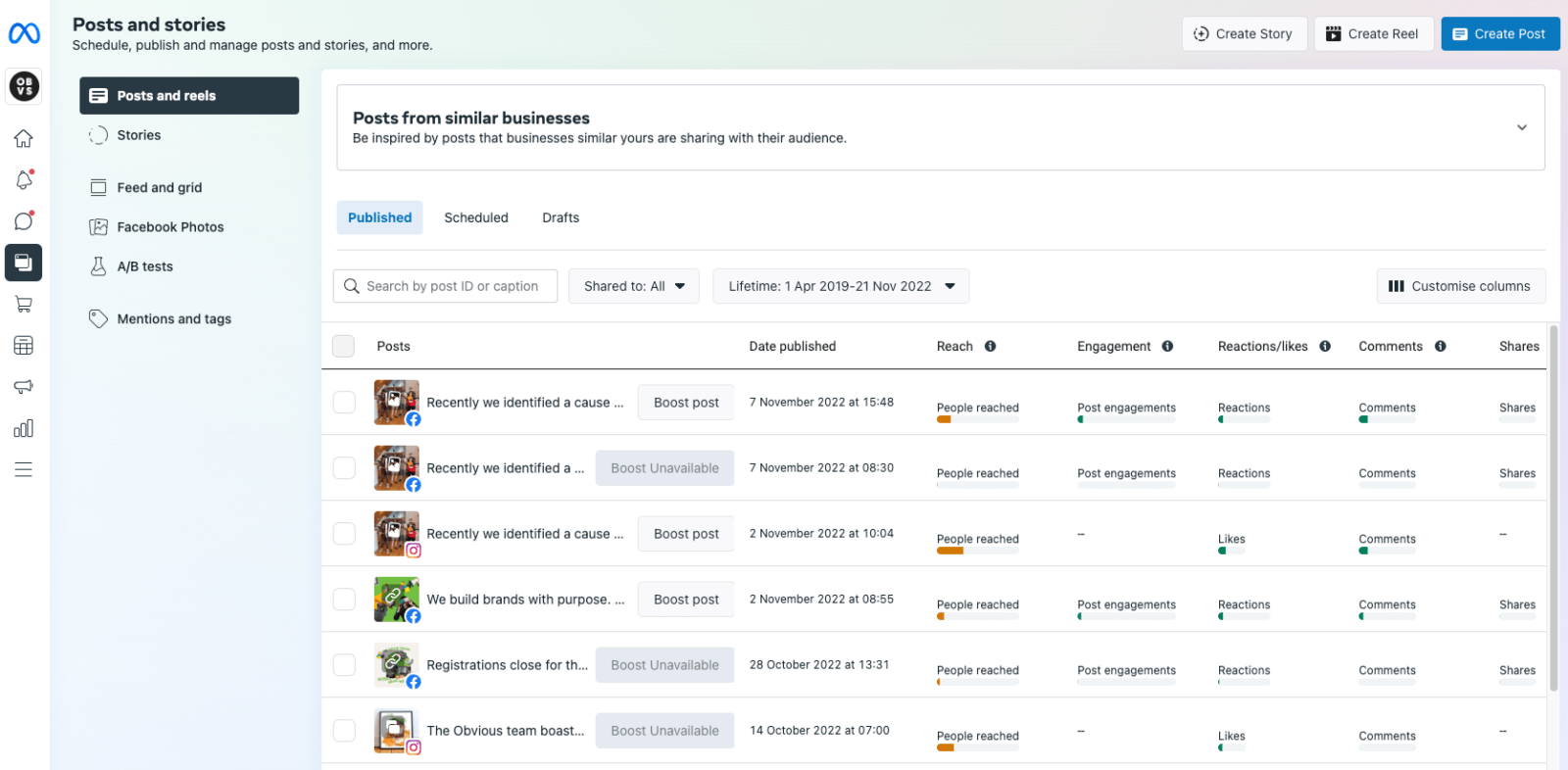
Task: Click the Reach column info icon
Action: click(990, 346)
